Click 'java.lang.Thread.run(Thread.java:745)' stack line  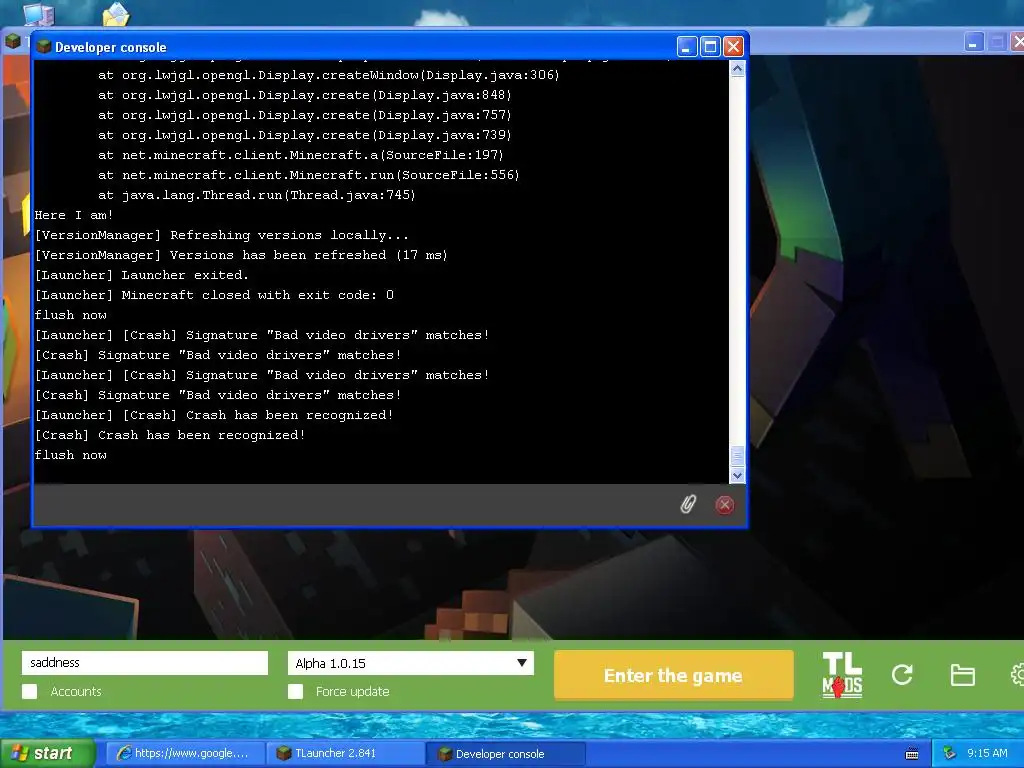click(x=257, y=195)
